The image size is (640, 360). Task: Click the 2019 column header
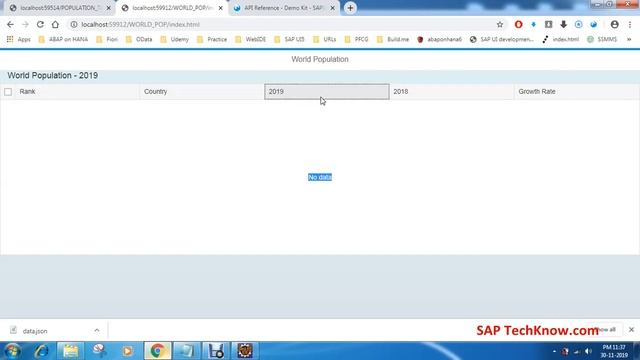point(327,91)
